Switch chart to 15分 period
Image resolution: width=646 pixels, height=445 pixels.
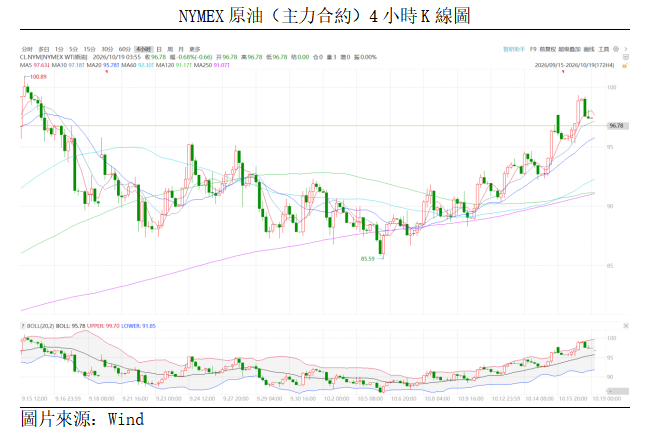[89, 49]
